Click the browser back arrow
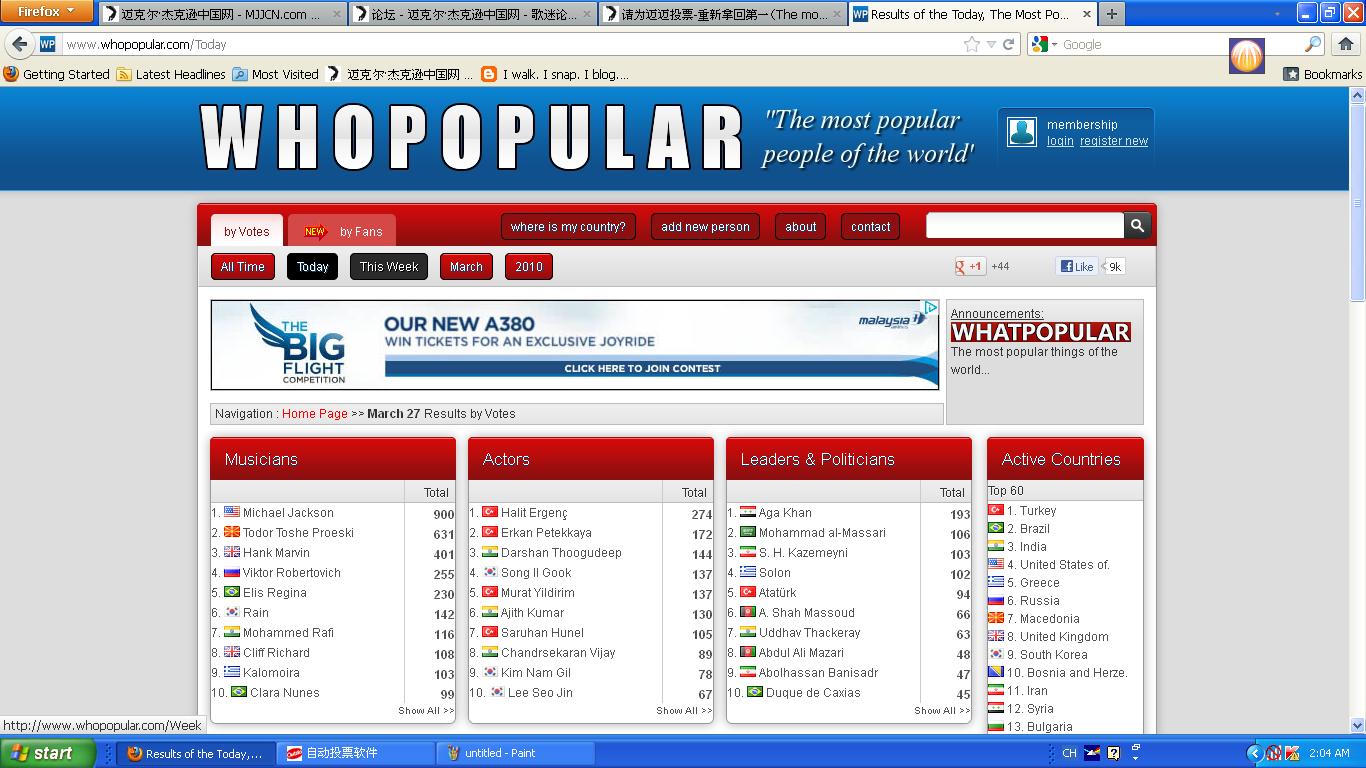This screenshot has width=1366, height=768. point(20,44)
